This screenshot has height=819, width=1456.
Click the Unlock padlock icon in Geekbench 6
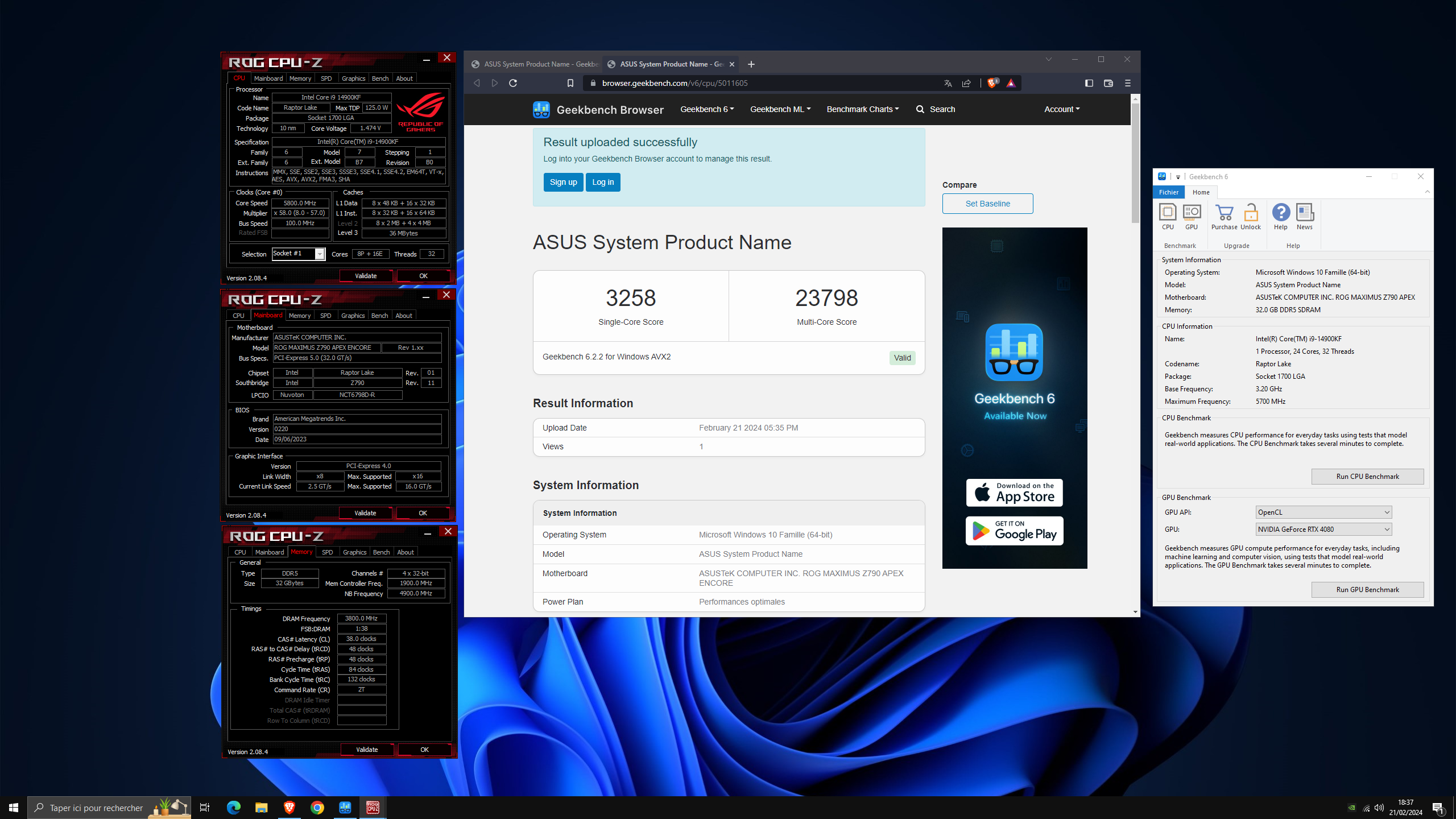pos(1251,217)
